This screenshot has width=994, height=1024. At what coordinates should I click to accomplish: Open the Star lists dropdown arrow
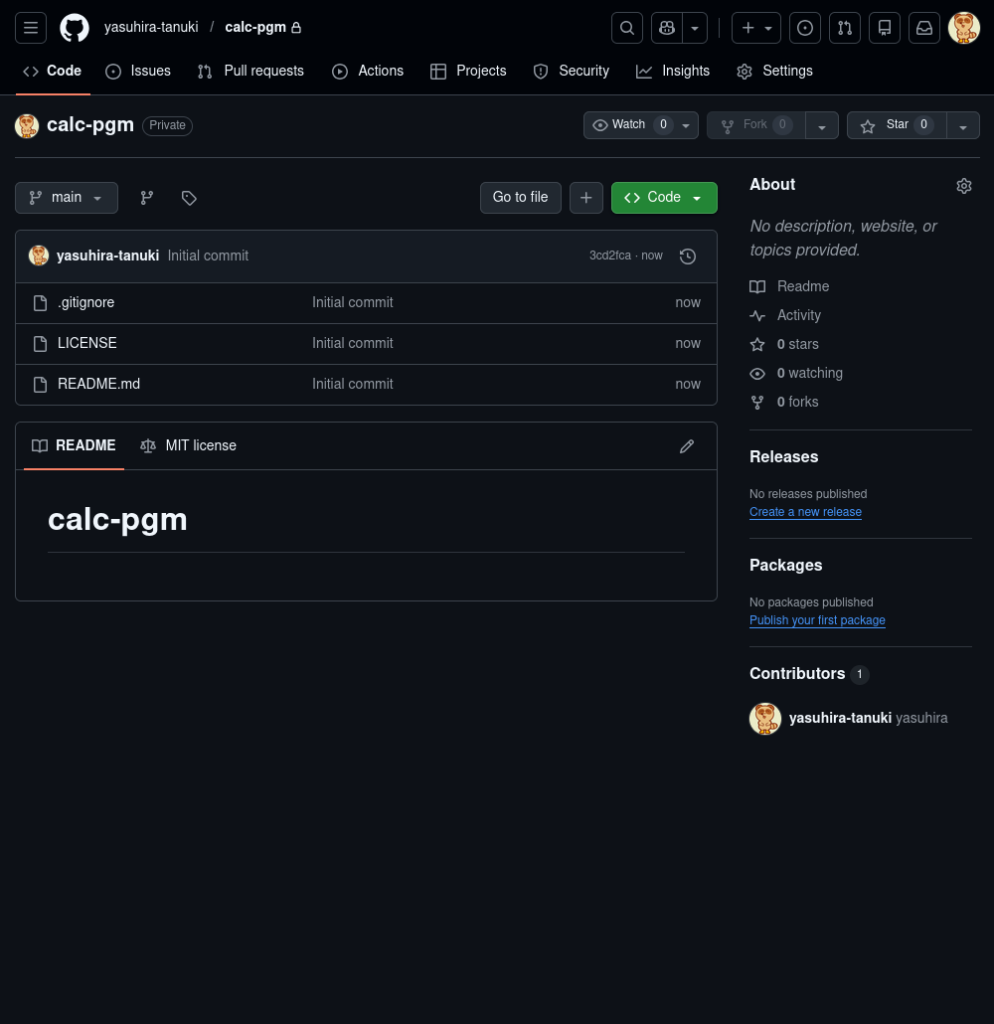coord(963,126)
